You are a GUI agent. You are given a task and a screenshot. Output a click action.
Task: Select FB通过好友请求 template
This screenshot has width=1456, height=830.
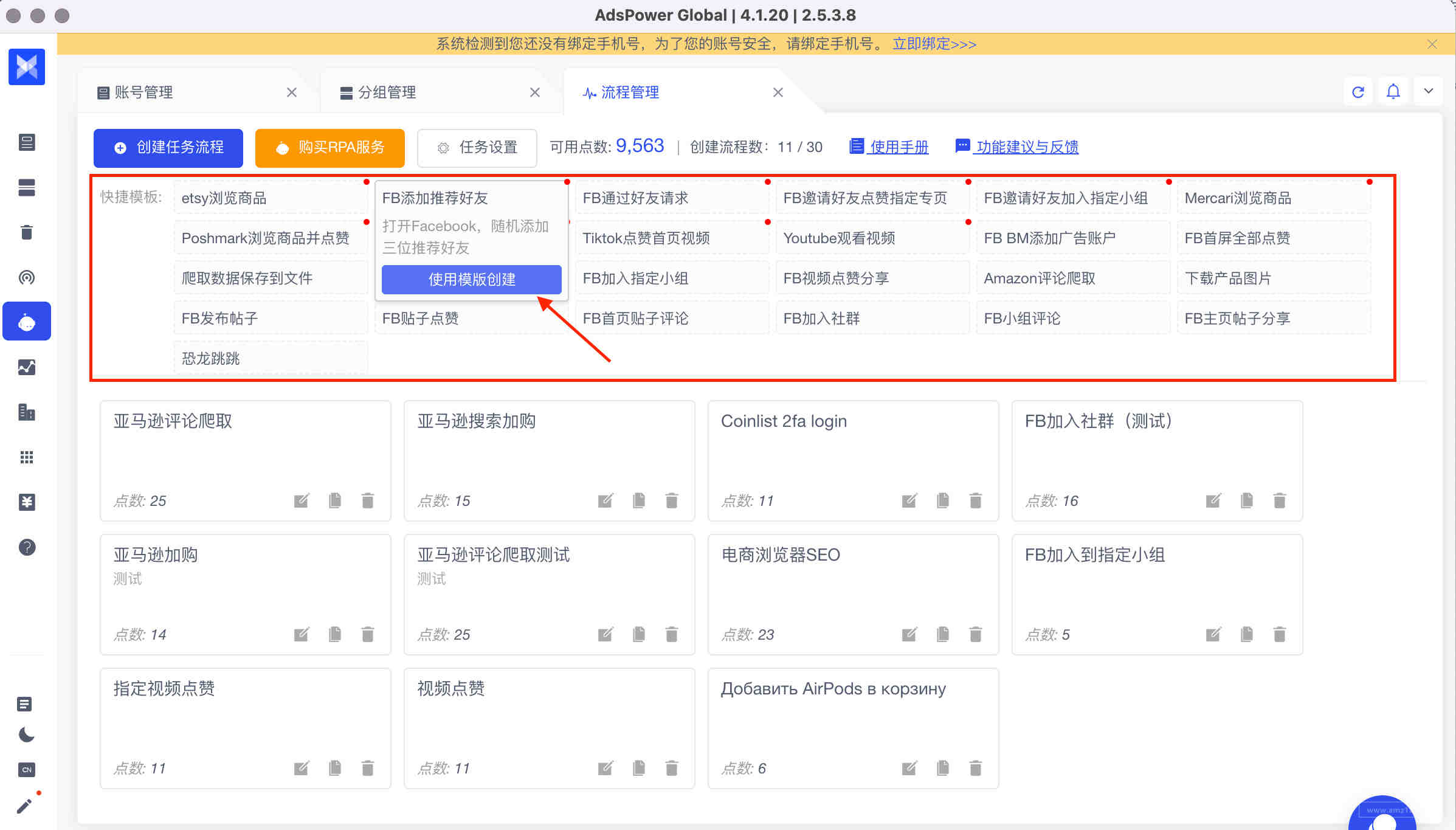point(672,198)
